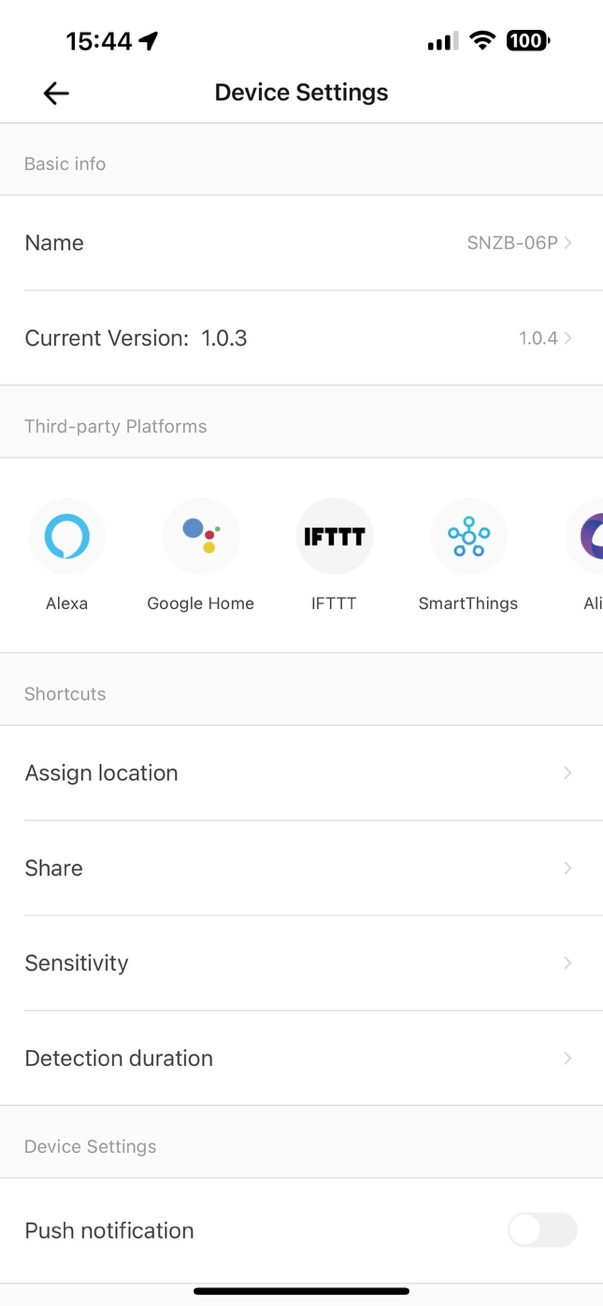603x1306 pixels.
Task: Open the Detection duration setting
Action: coord(301,1058)
